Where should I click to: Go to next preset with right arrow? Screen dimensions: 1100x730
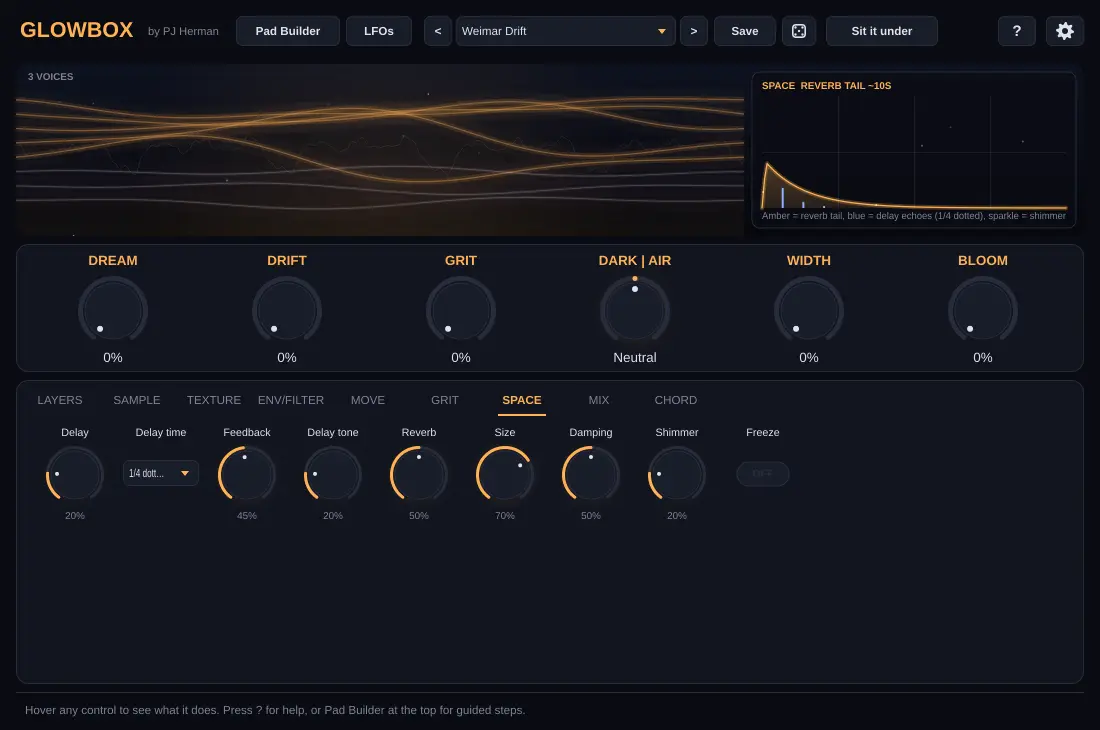(694, 31)
